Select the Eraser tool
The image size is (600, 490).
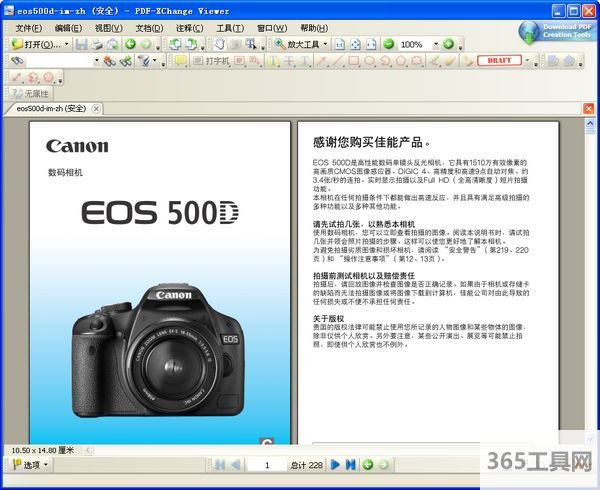450,61
